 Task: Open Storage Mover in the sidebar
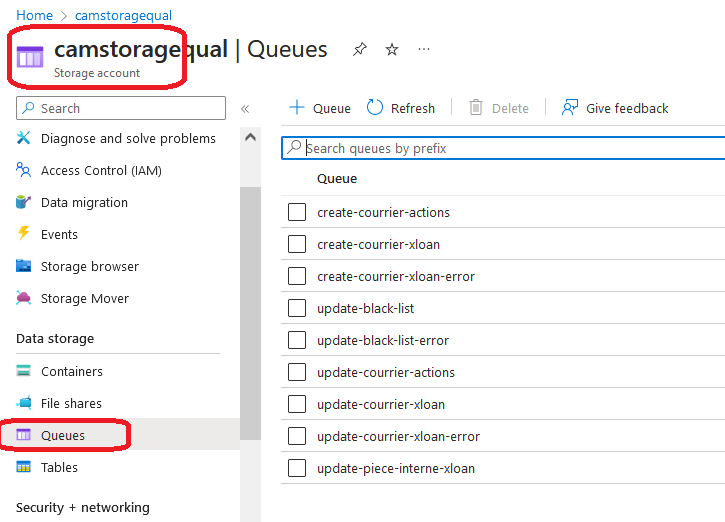[84, 299]
